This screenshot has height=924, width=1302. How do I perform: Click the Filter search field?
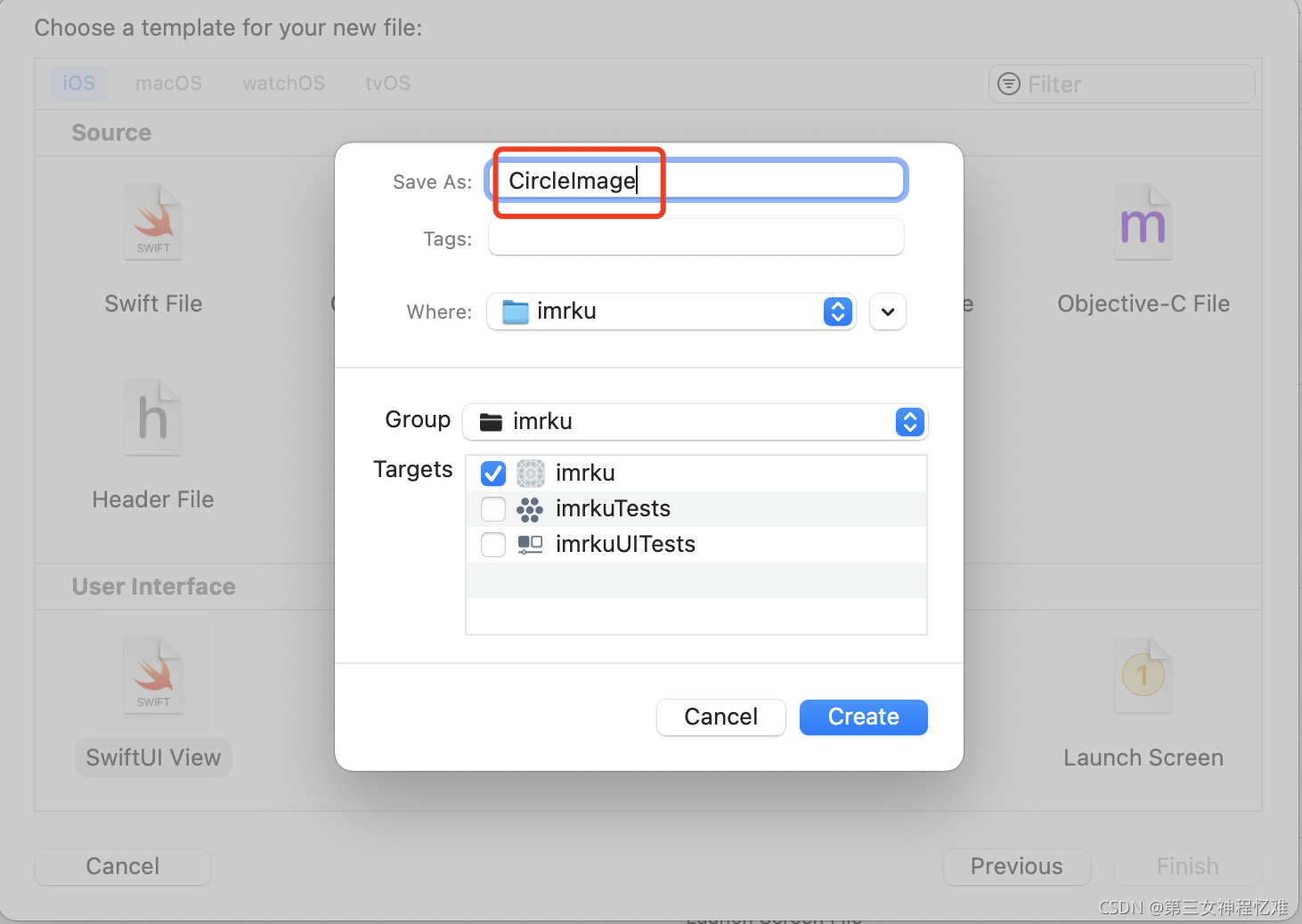pyautogui.click(x=1122, y=84)
